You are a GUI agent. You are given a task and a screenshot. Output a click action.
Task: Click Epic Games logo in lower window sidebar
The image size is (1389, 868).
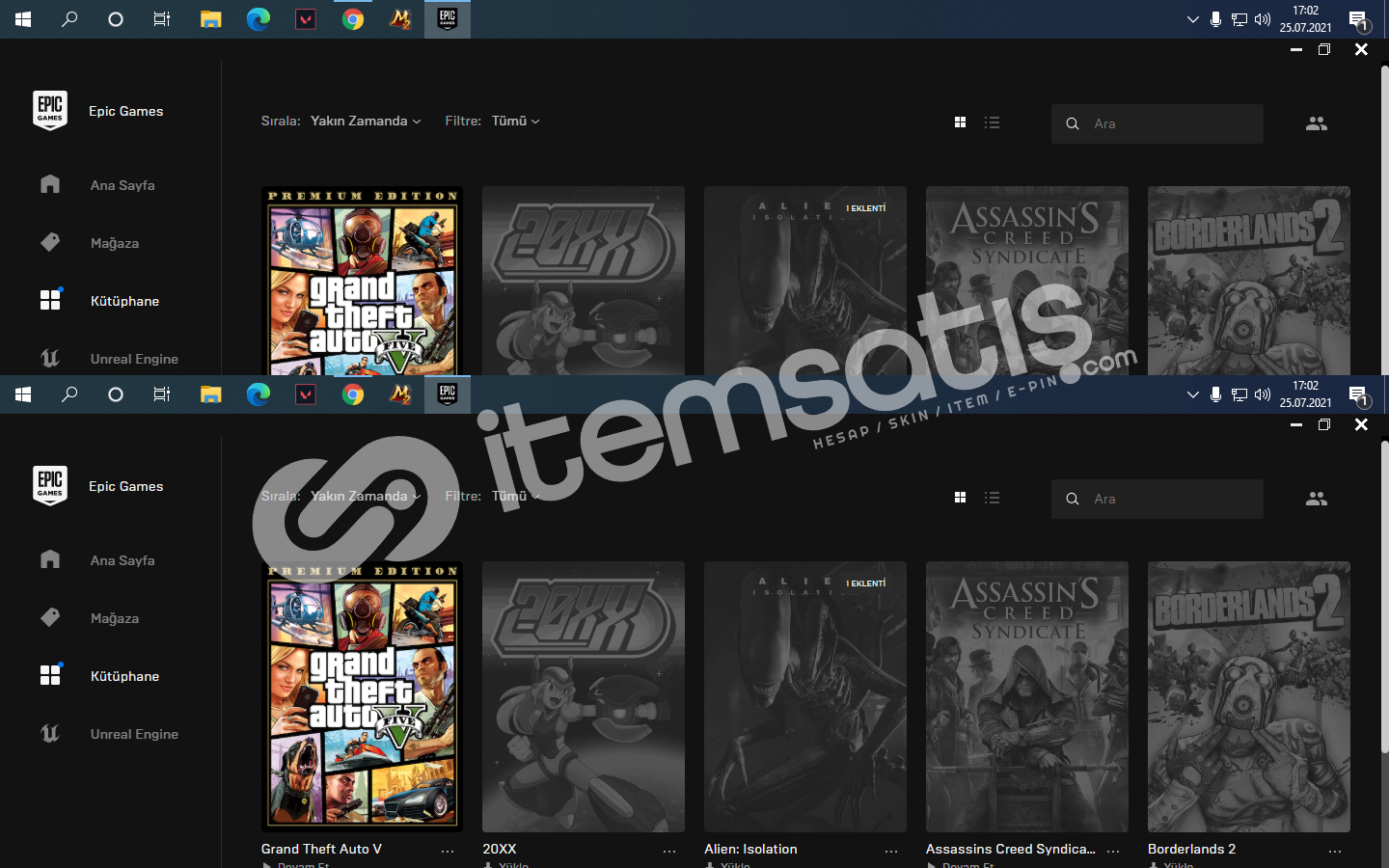pos(50,486)
